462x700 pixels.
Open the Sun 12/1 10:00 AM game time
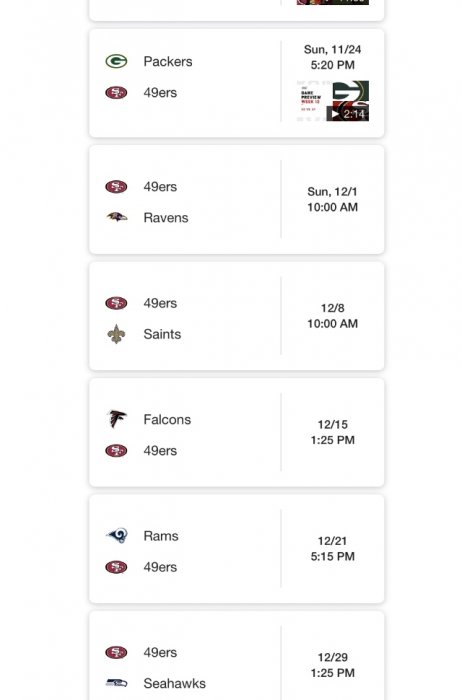[333, 199]
